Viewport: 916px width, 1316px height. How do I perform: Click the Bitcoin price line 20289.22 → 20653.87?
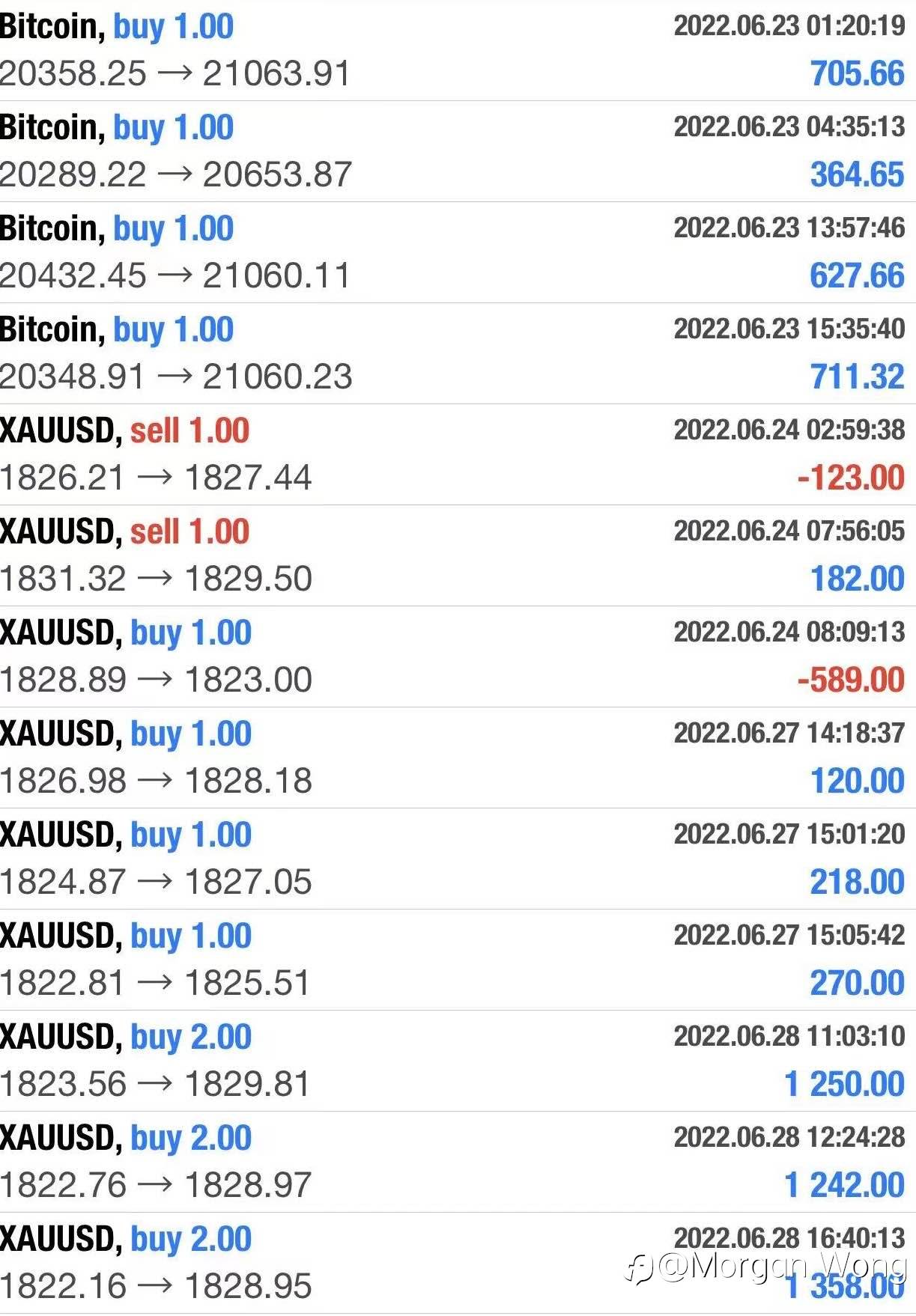point(175,175)
